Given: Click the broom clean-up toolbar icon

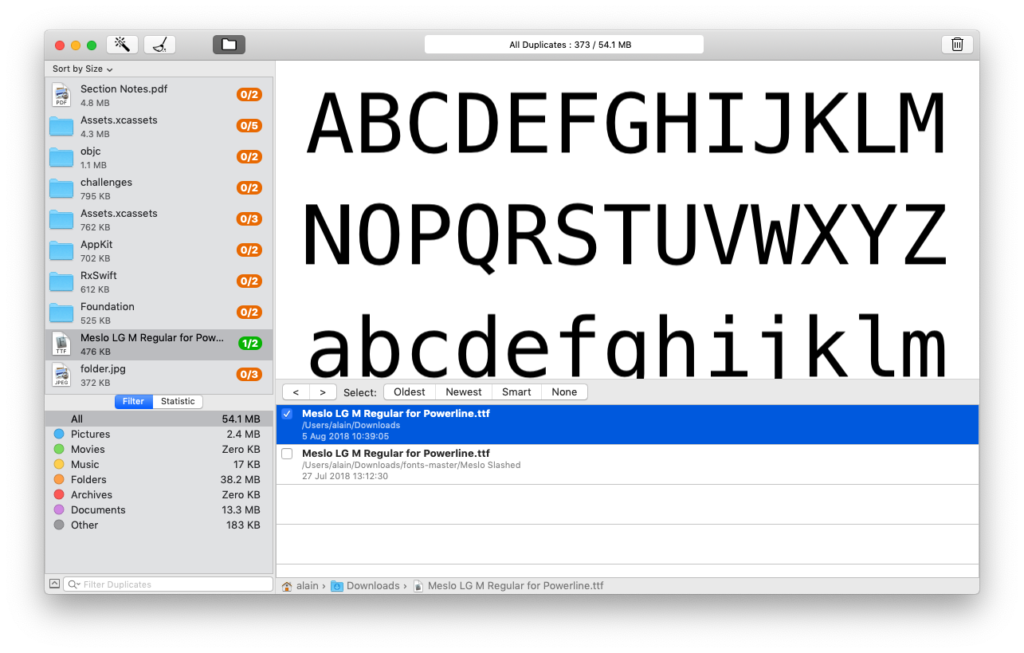Looking at the screenshot, I should coord(159,44).
